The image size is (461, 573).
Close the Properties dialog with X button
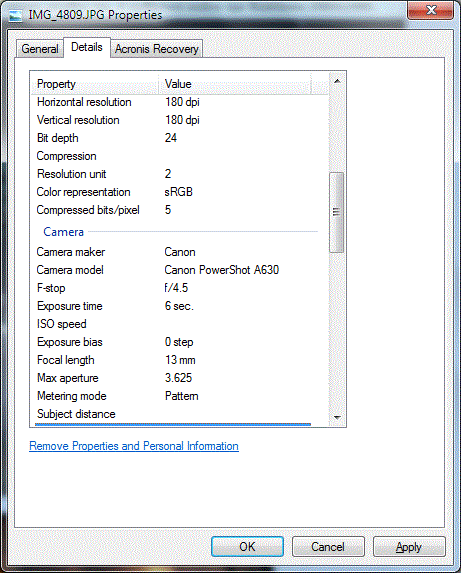pyautogui.click(x=431, y=10)
